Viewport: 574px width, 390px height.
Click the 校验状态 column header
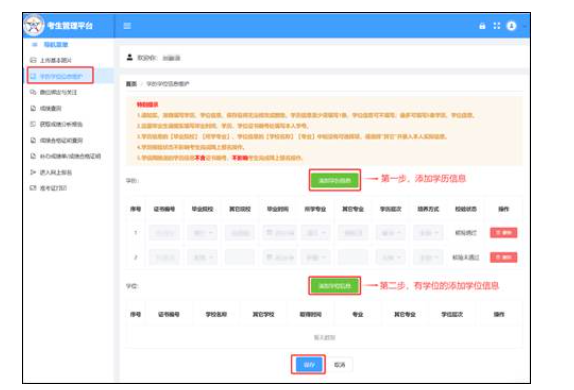pyautogui.click(x=466, y=209)
